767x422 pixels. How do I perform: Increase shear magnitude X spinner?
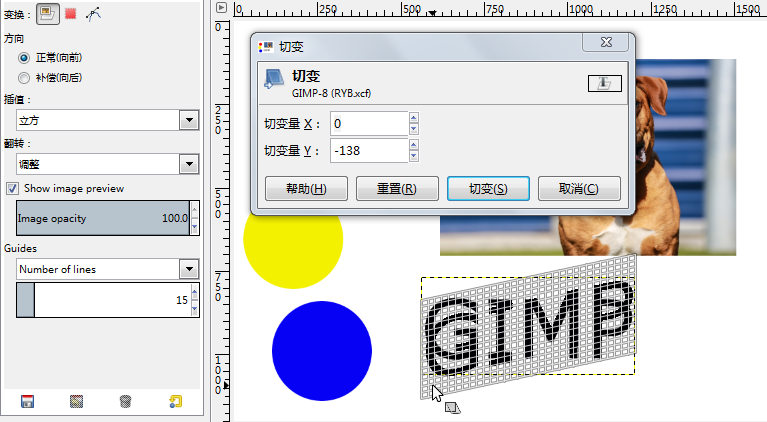pyautogui.click(x=414, y=118)
